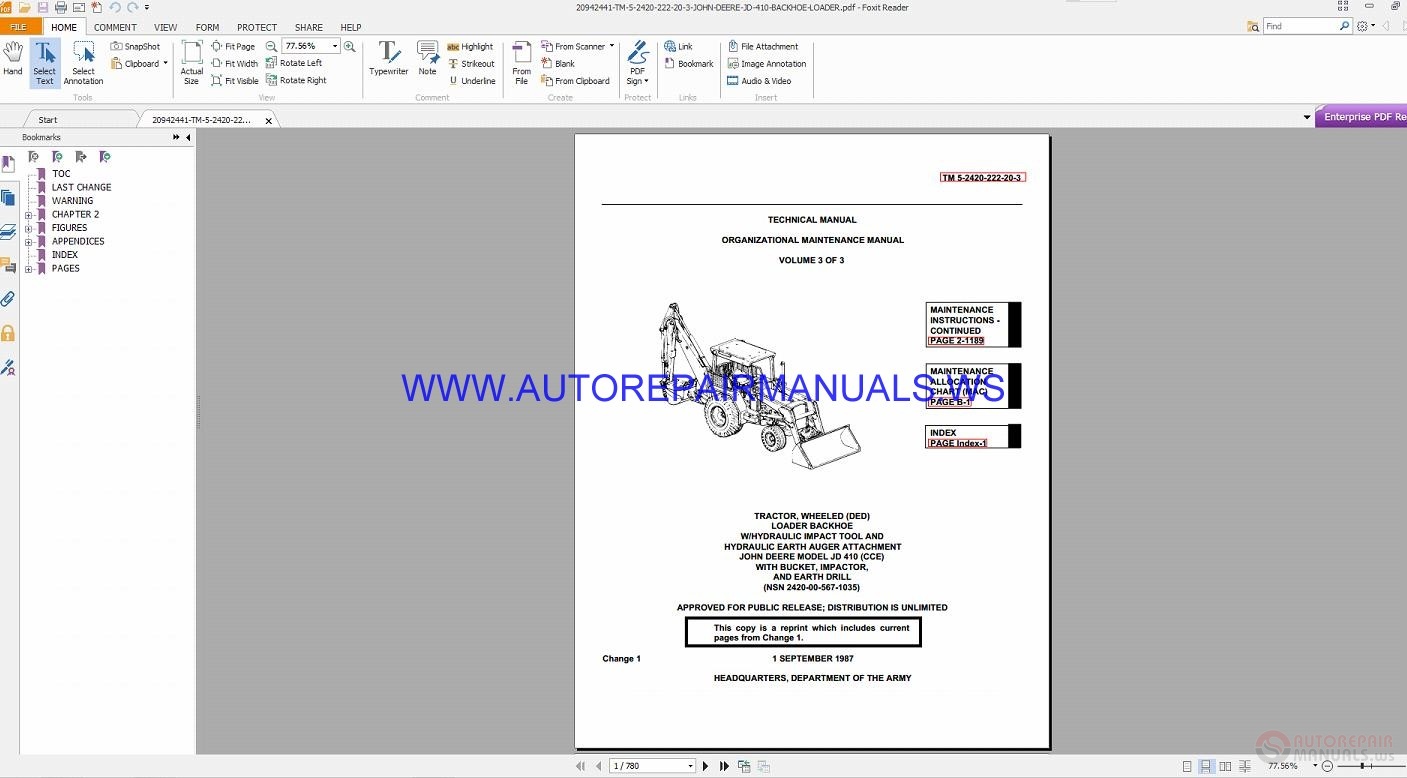
Task: Open the Digital Signatures panel icon
Action: [x=8, y=367]
